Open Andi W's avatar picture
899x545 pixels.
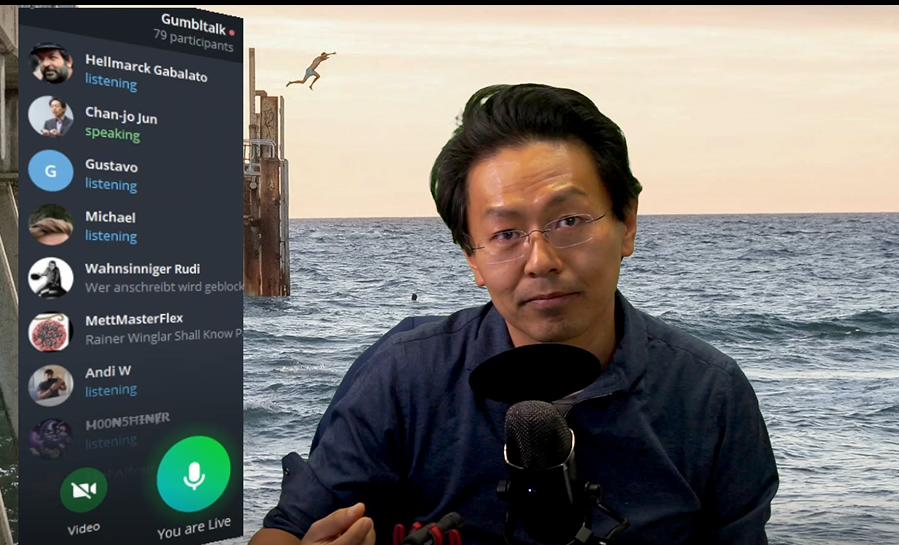pos(50,385)
